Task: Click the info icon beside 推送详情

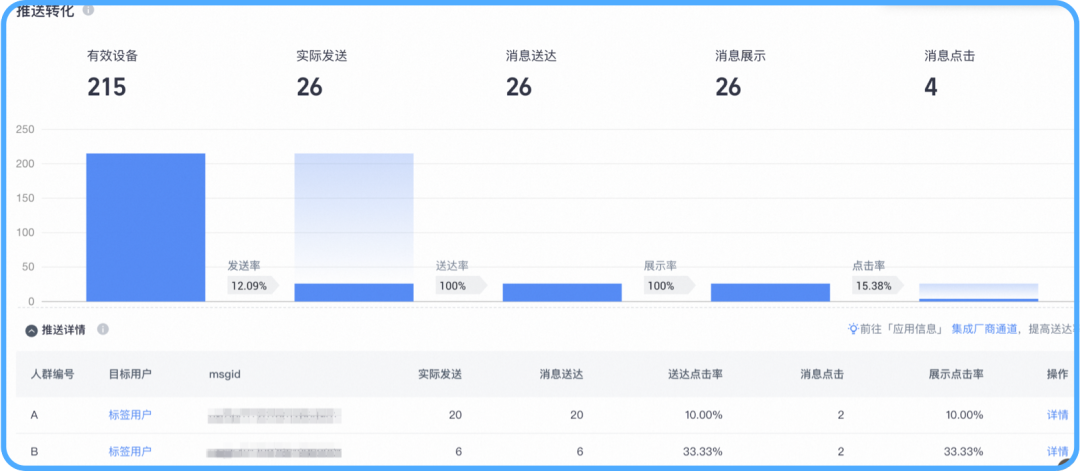Action: (x=103, y=330)
